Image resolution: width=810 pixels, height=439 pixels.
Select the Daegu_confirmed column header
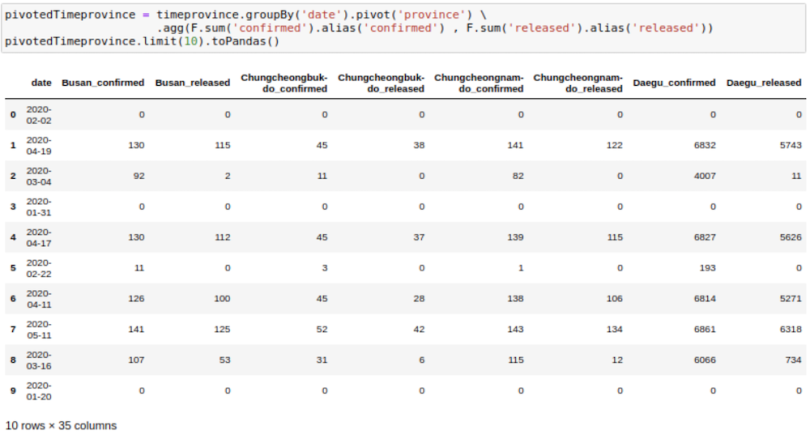click(674, 83)
